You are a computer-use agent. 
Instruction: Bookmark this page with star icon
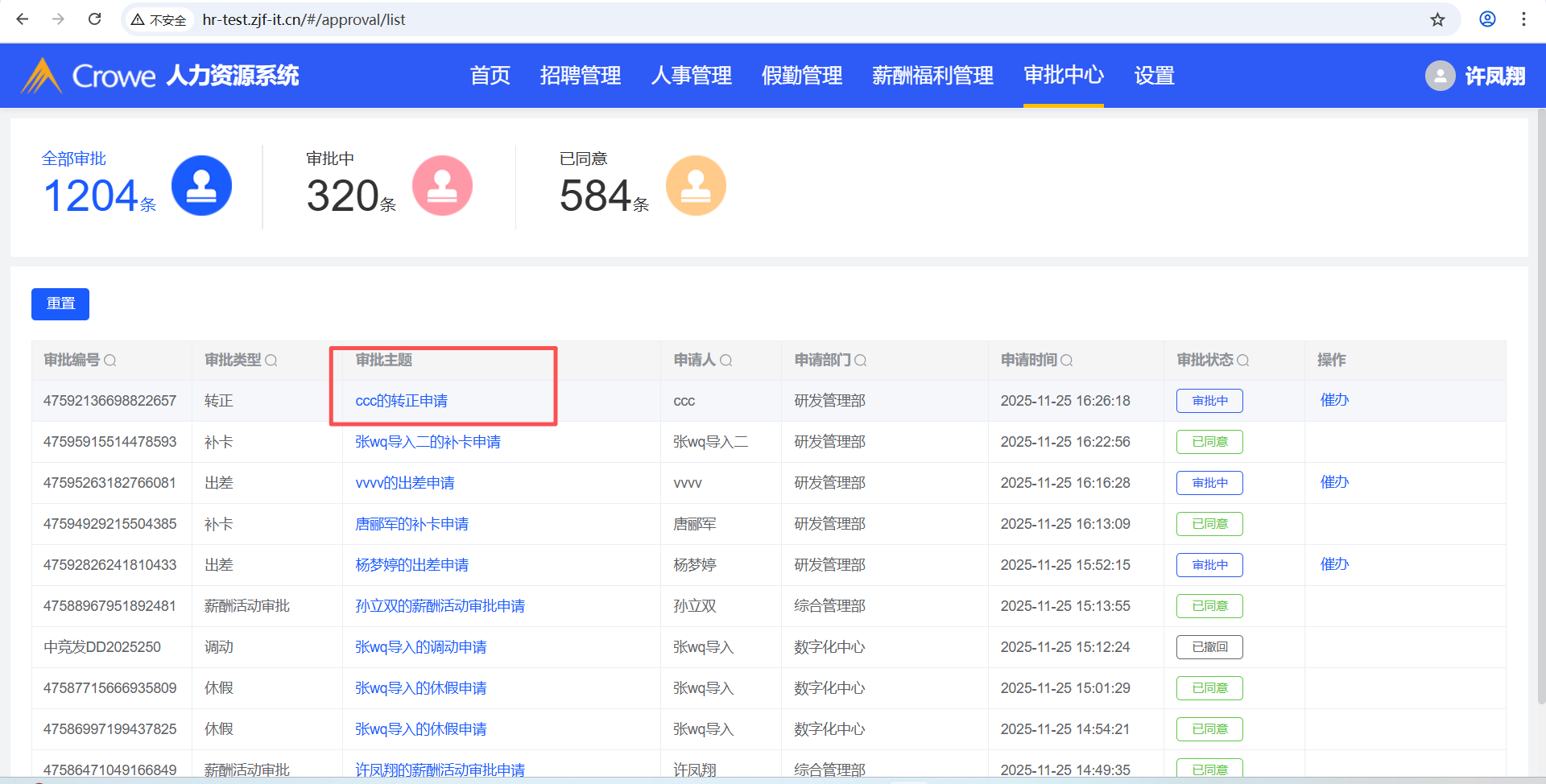pos(1437,19)
